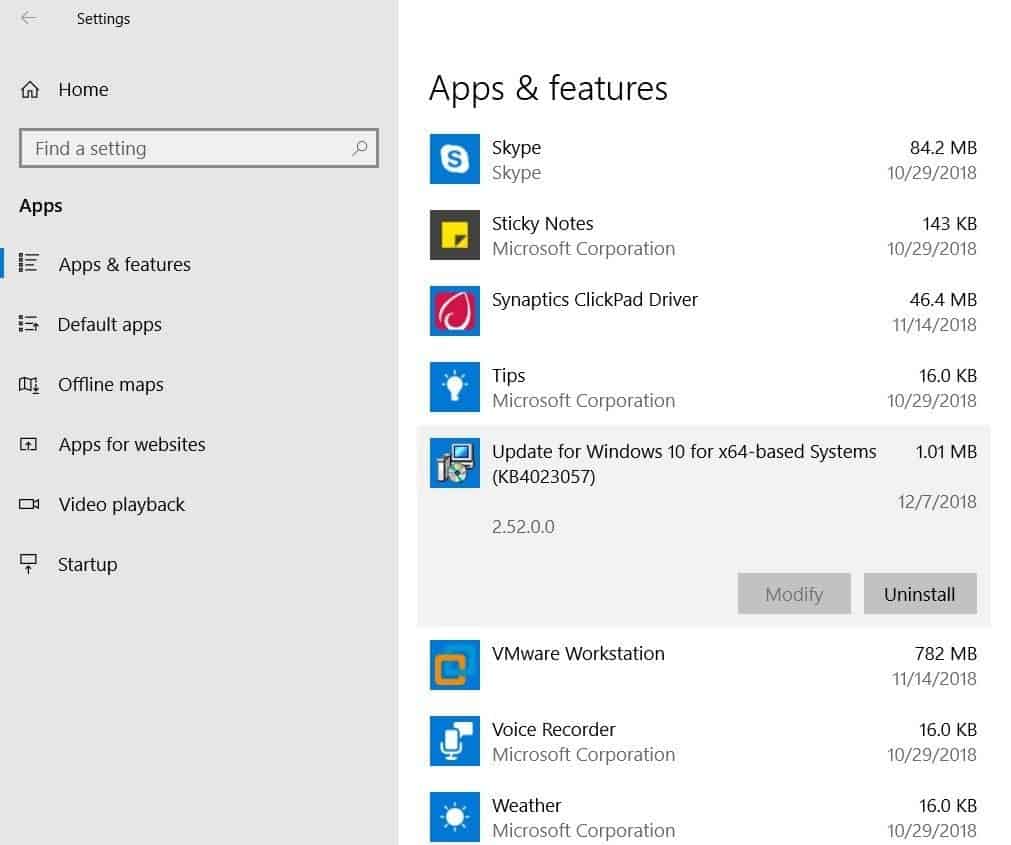Click the 143 KB Sticky Notes size
1011x845 pixels.
pyautogui.click(x=949, y=224)
